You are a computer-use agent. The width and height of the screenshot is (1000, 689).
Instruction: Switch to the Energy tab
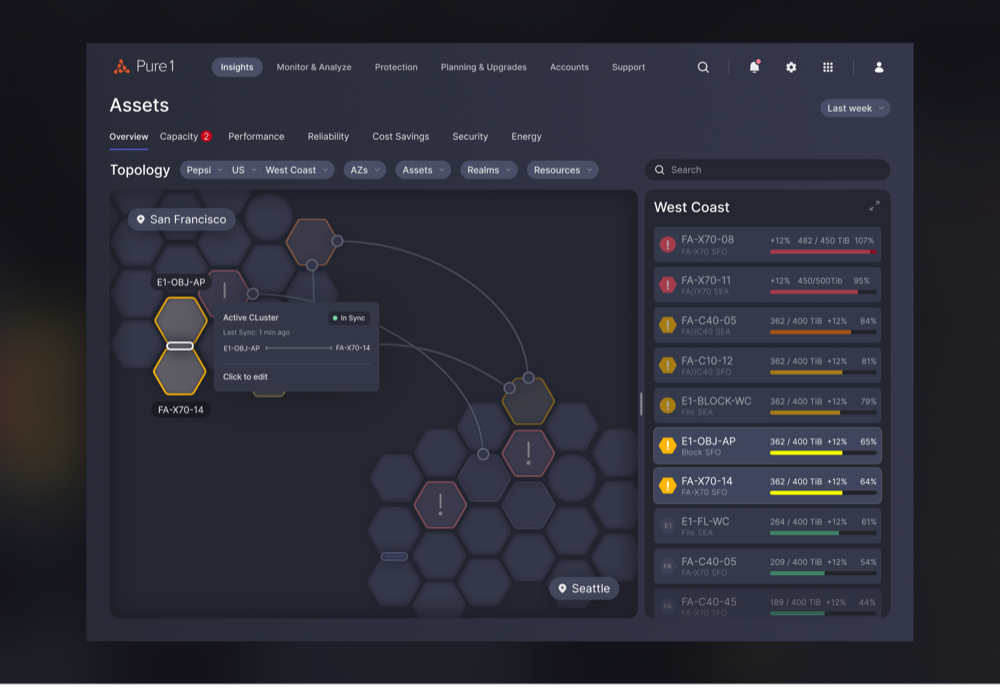[x=526, y=137]
